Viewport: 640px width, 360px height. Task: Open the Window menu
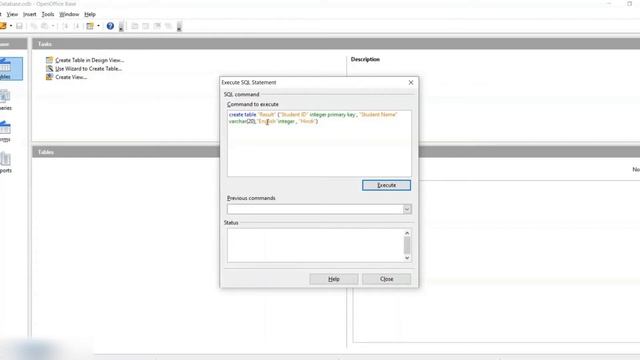69,14
